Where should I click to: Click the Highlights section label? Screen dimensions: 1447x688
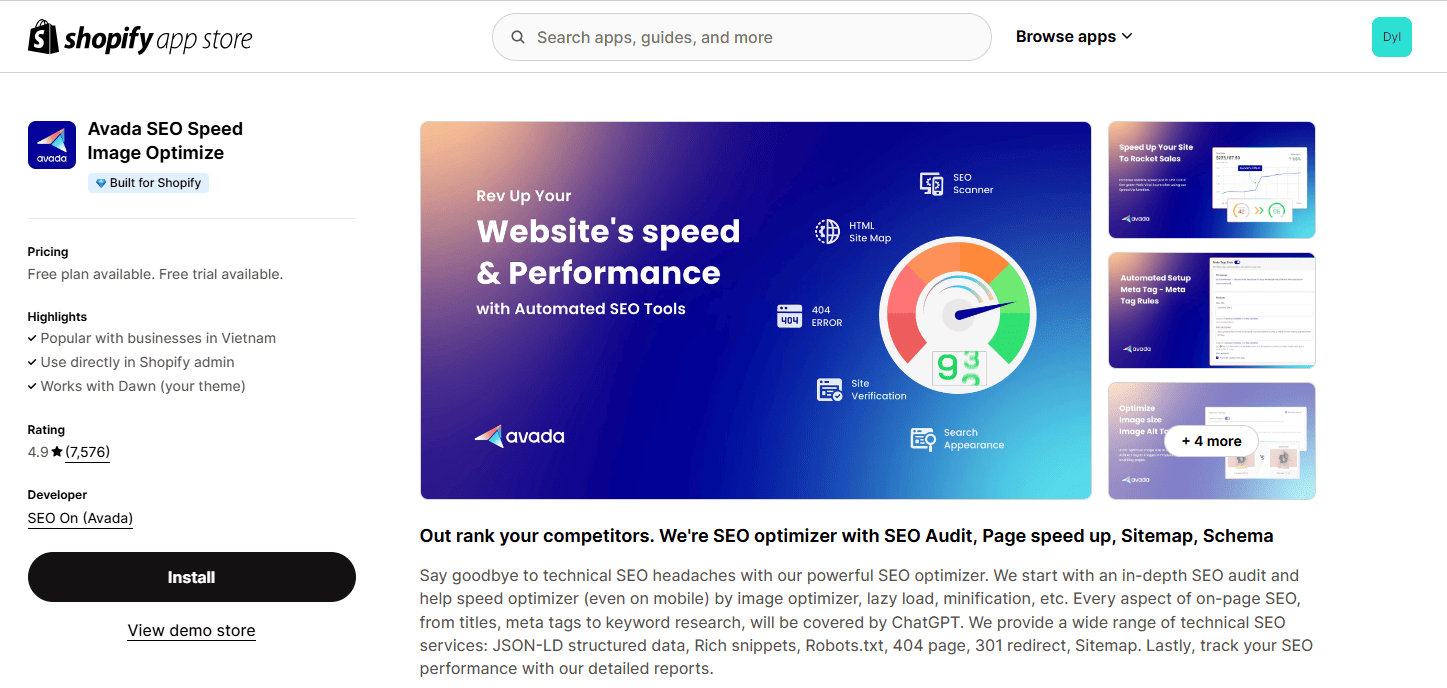pos(57,317)
